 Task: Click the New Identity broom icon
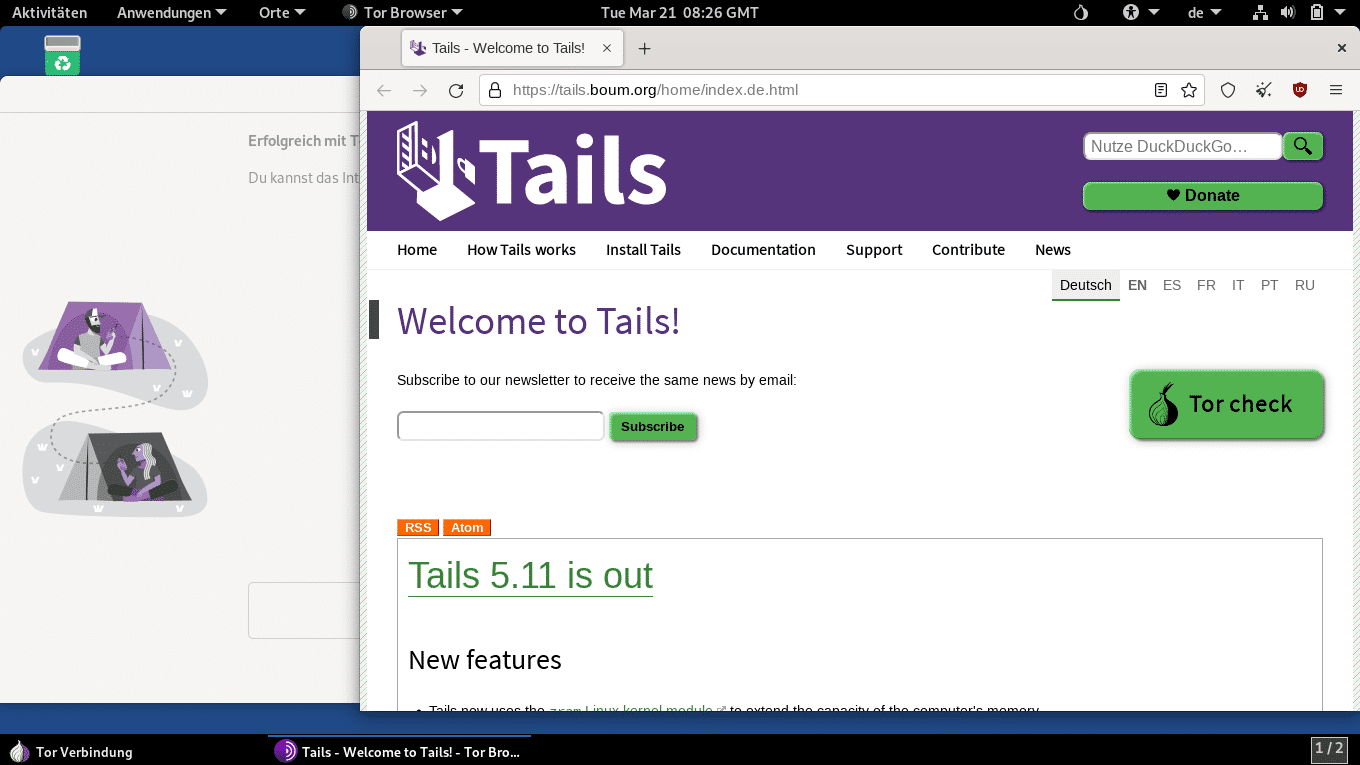pyautogui.click(x=1264, y=90)
